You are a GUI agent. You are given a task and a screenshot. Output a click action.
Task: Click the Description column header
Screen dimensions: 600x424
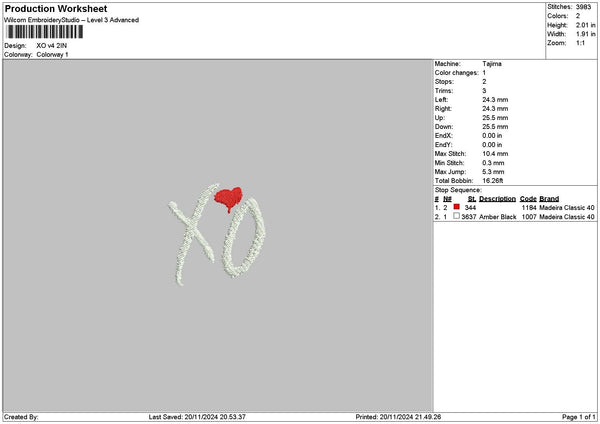tap(497, 199)
